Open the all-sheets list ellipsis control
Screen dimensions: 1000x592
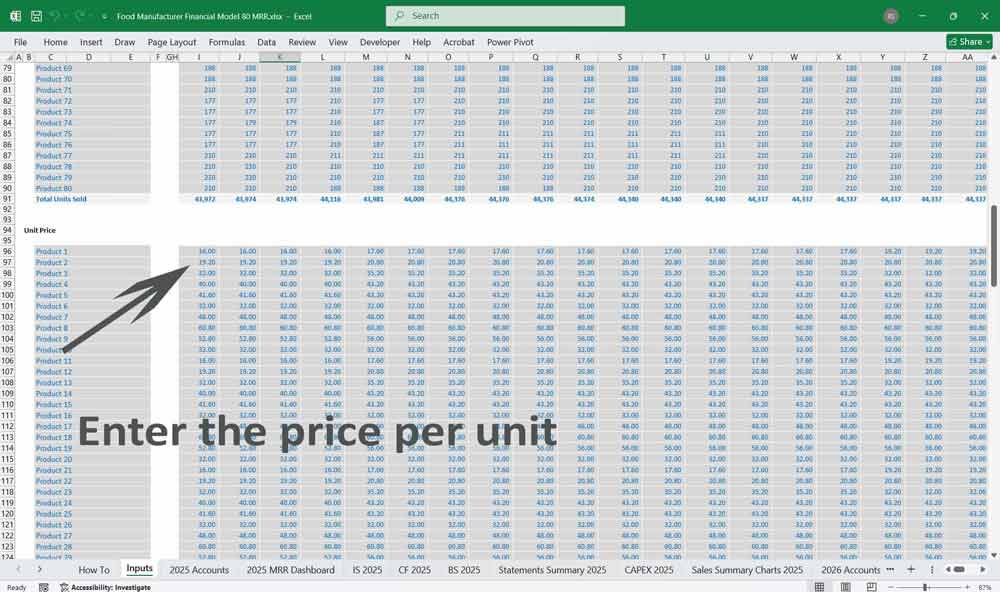click(x=890, y=568)
